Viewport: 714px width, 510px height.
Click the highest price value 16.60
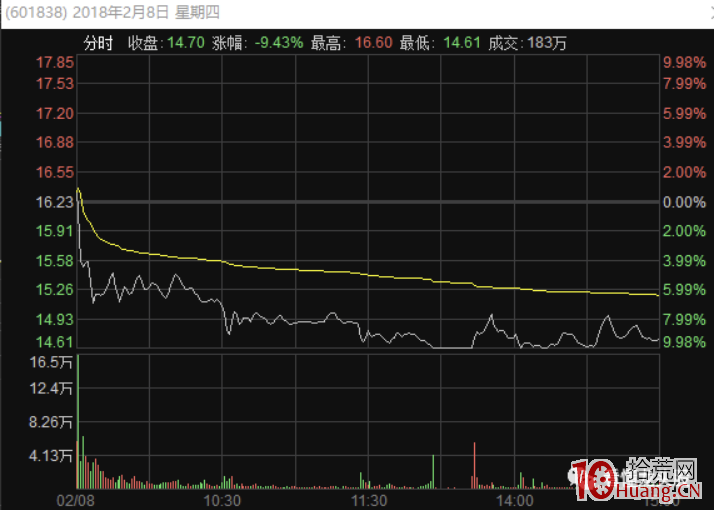tap(373, 43)
